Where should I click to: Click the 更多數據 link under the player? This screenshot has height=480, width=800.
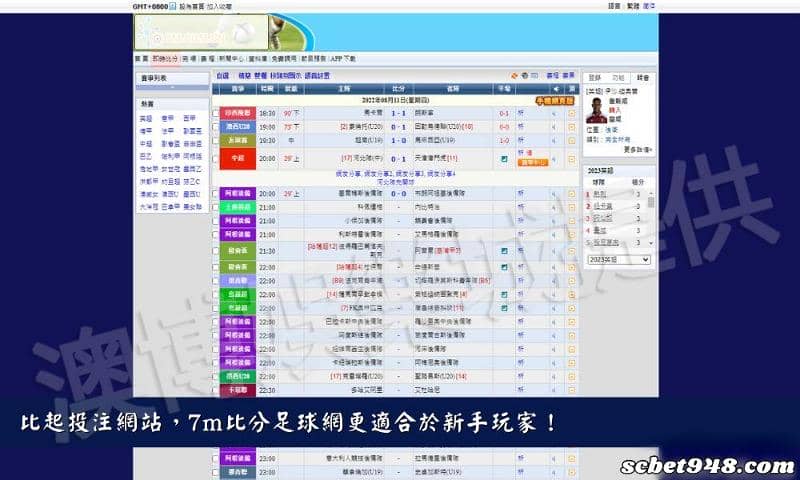pyautogui.click(x=637, y=149)
